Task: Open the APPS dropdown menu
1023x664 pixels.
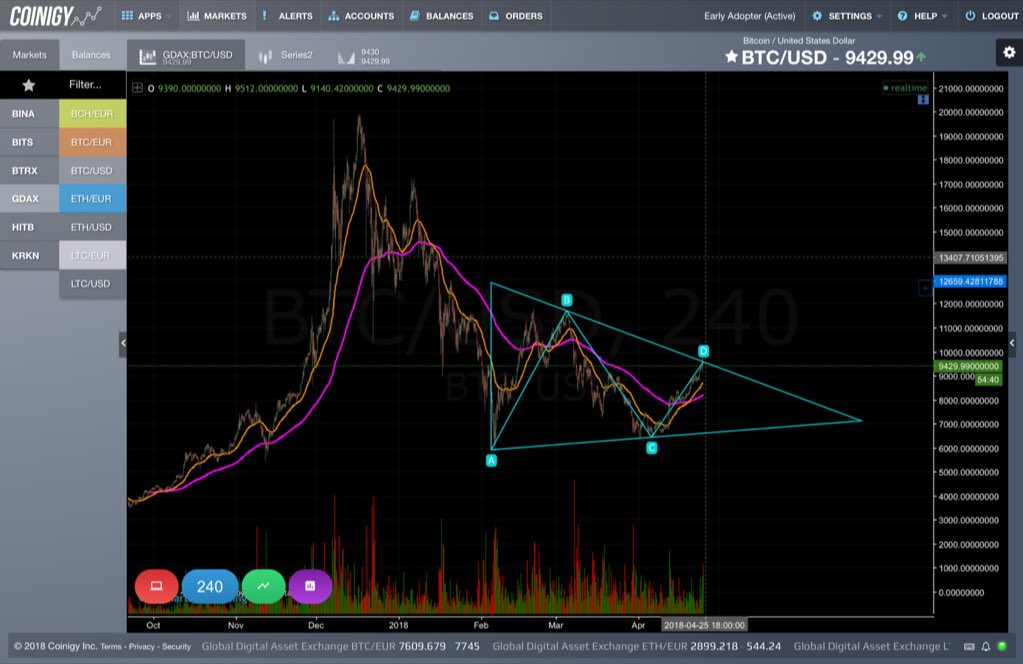Action: pyautogui.click(x=146, y=16)
